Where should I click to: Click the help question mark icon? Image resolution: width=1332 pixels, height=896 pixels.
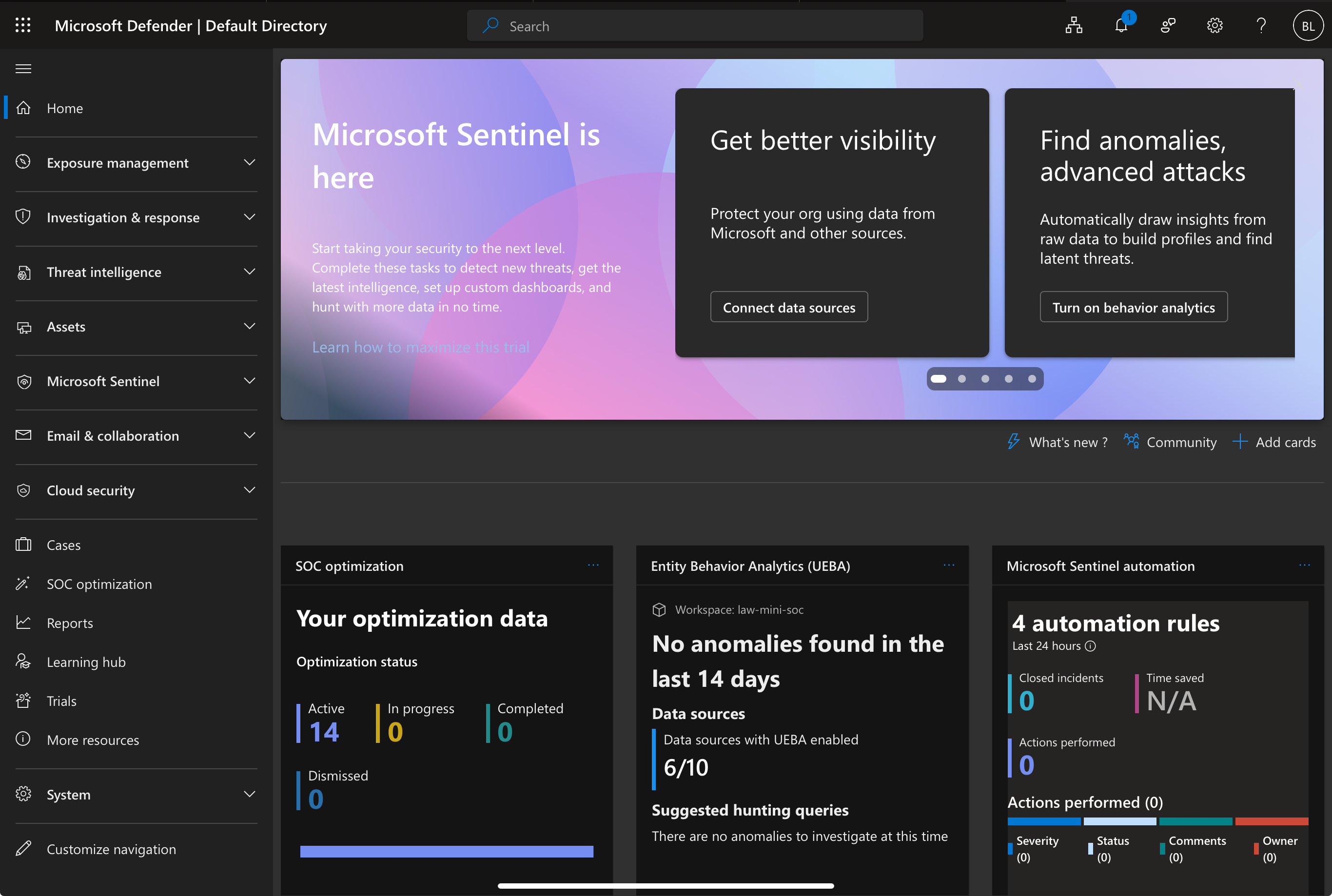(1260, 26)
